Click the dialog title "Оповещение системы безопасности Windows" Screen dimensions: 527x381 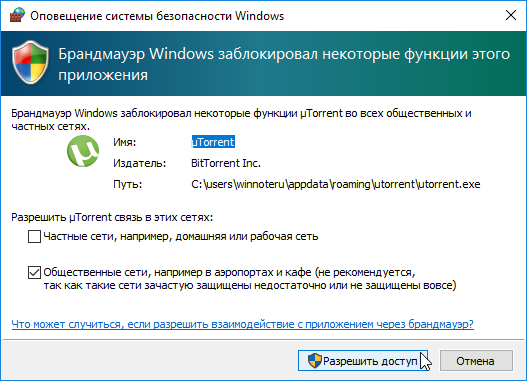point(157,16)
